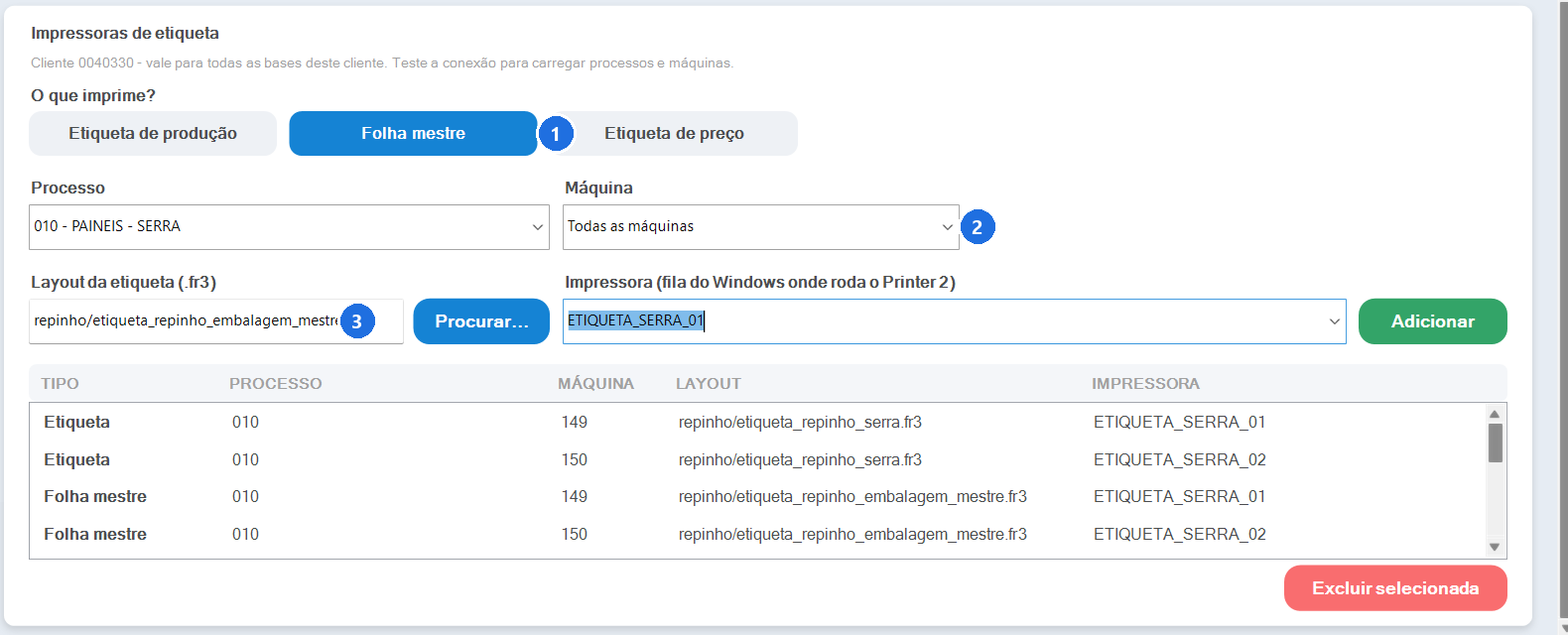Viewport: 1568px width, 635px height.
Task: Click ETIQUETA_SERRA_02 in the second Etiqueta row
Action: click(x=1179, y=460)
